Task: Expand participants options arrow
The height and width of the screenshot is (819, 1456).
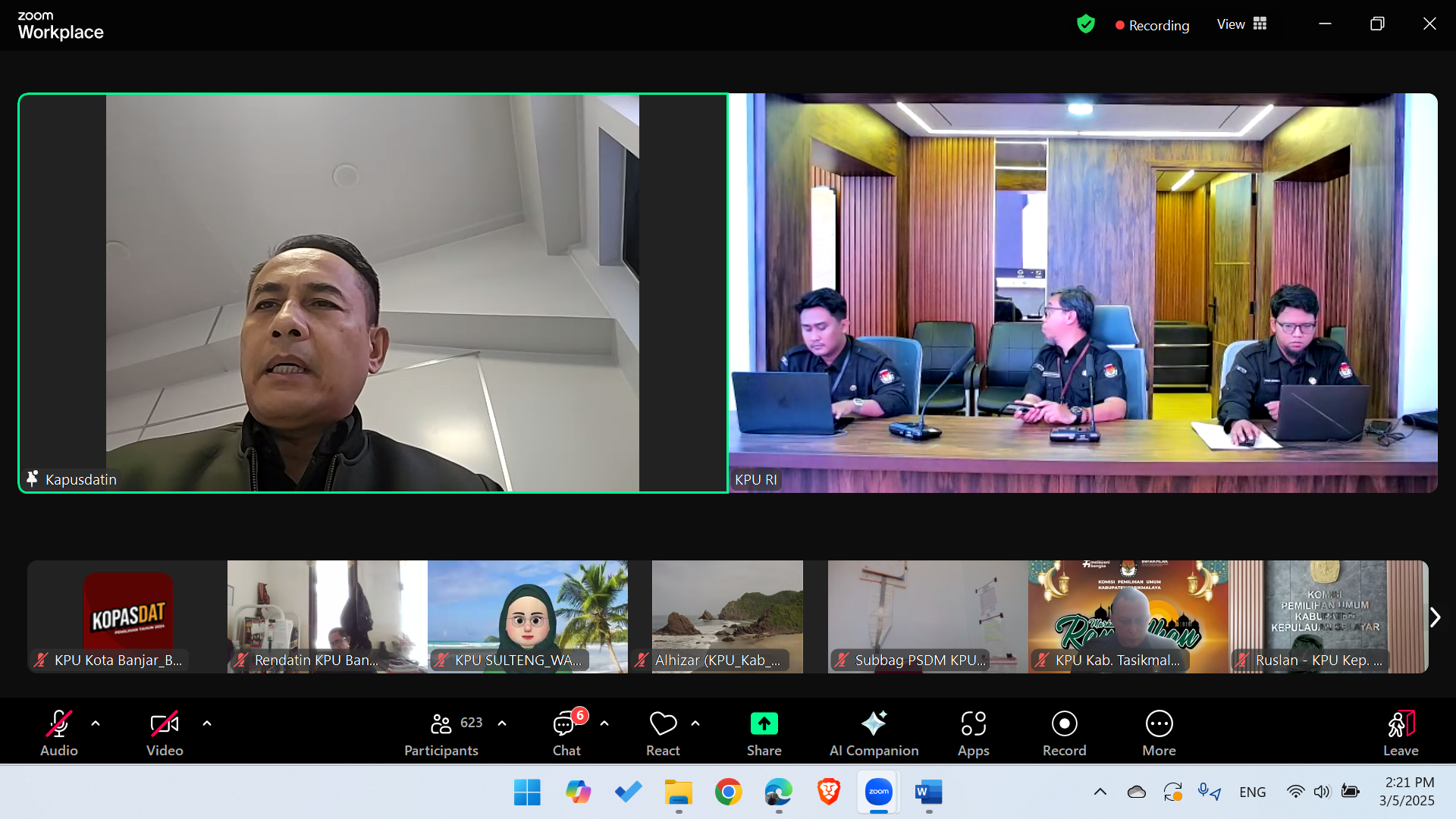Action: click(502, 723)
